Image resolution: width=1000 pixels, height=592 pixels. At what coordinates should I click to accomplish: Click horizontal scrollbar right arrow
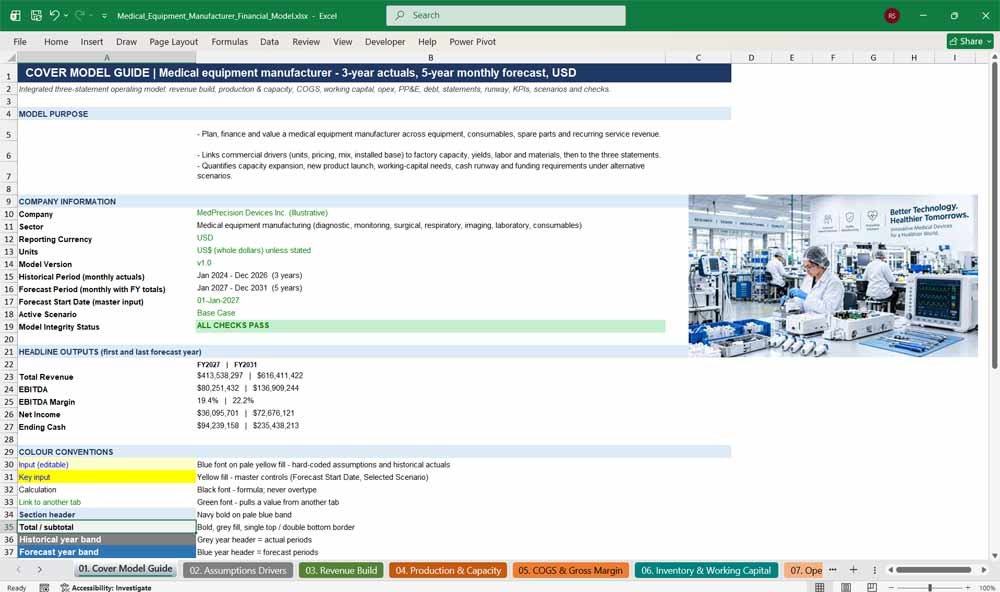[x=984, y=570]
